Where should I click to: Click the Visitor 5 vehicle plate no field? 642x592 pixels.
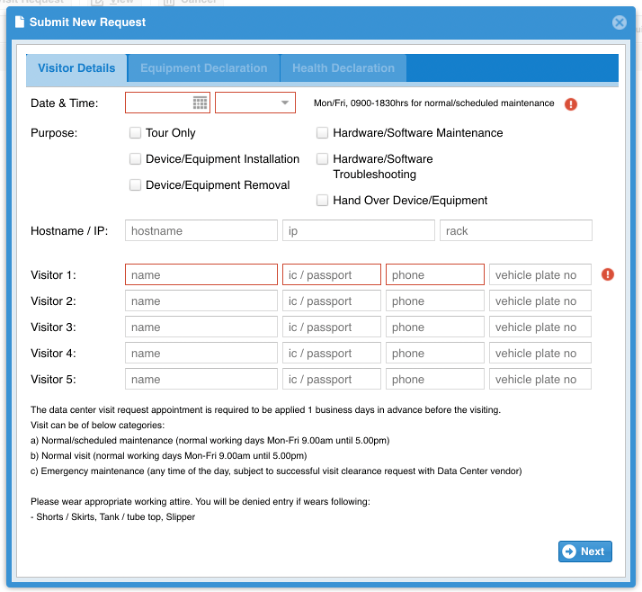pos(540,379)
